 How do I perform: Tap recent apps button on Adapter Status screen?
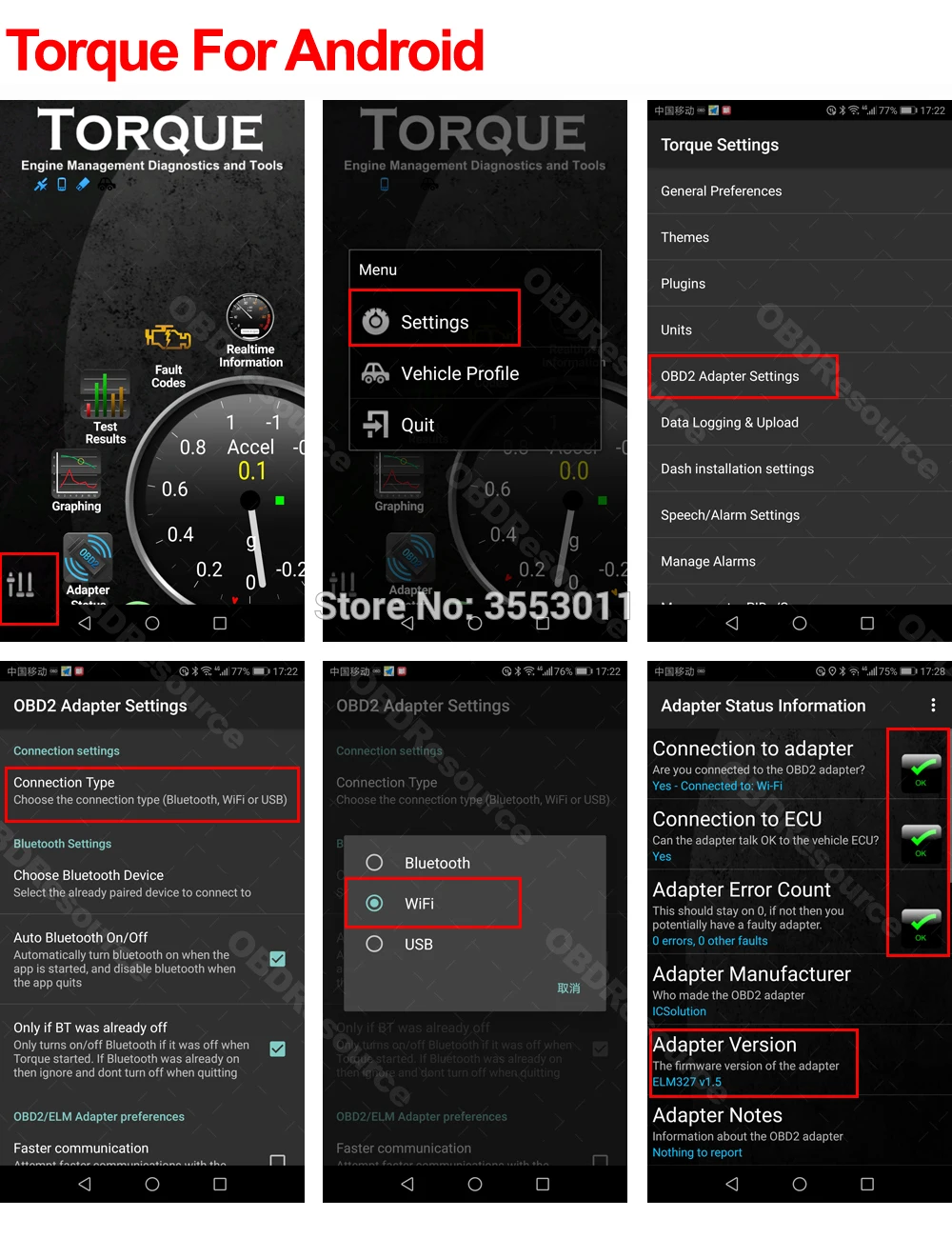point(867,1184)
